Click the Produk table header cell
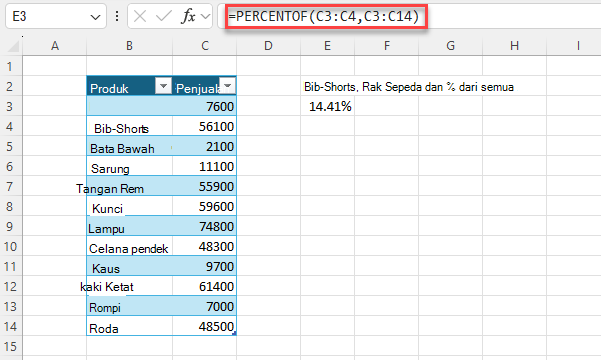 click(130, 86)
